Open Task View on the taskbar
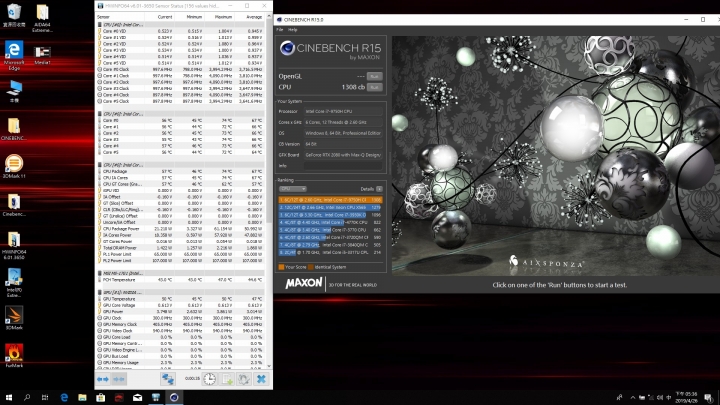 (x=45, y=398)
